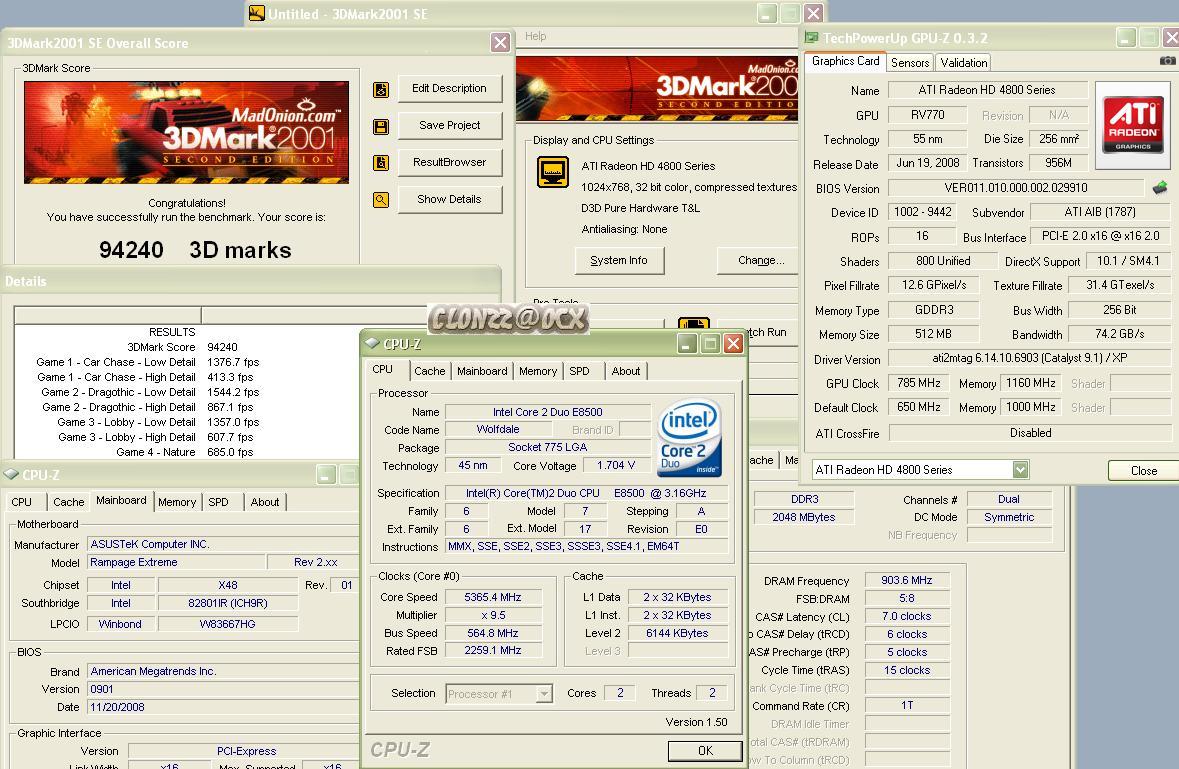This screenshot has height=769, width=1179.
Task: Click the GPU-Z title bar app icon
Action: (x=811, y=38)
